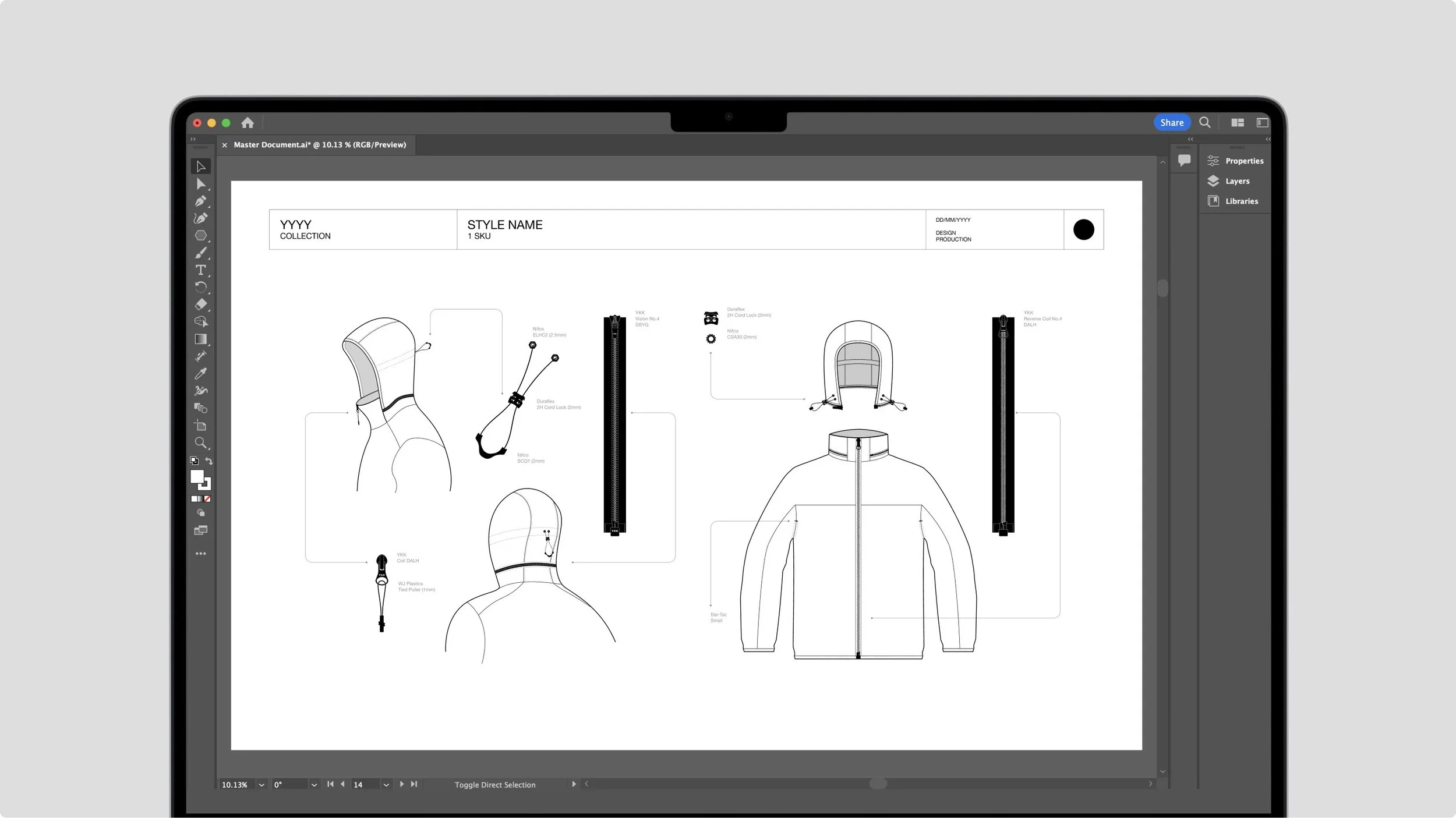Swap fill and stroke colors
Screen dimensions: 1456x818
[x=209, y=461]
